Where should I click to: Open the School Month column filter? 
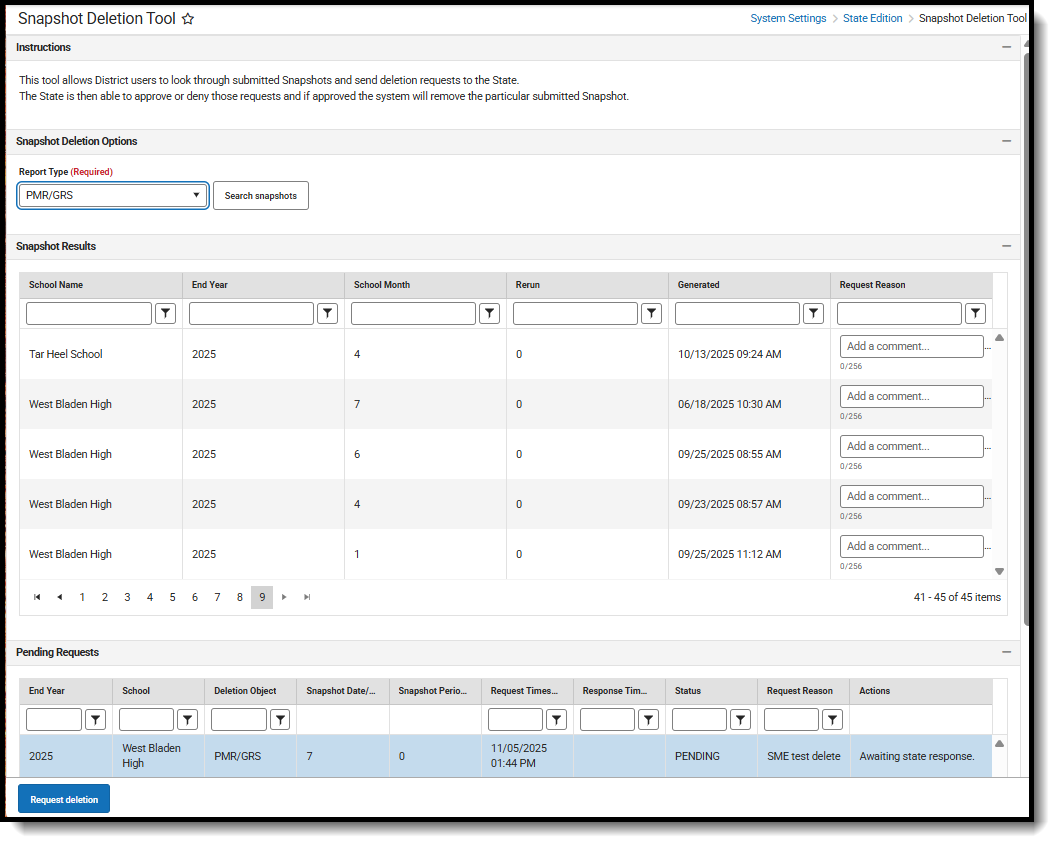(489, 313)
